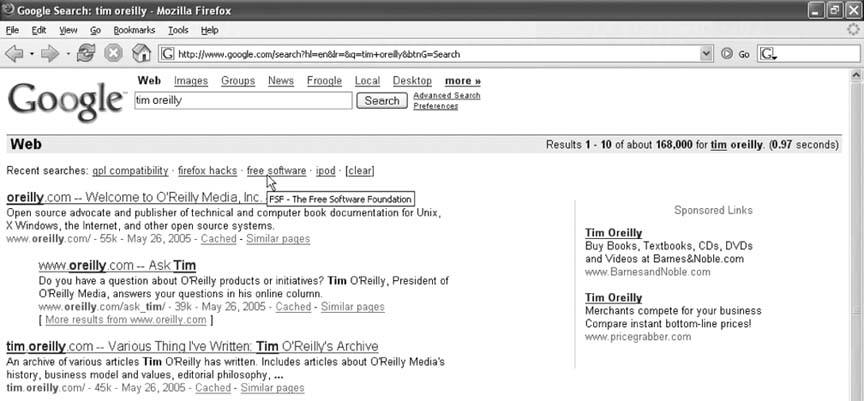Reload the page with the Refresh icon
Screen dimensions: 864x401
(x=86, y=53)
